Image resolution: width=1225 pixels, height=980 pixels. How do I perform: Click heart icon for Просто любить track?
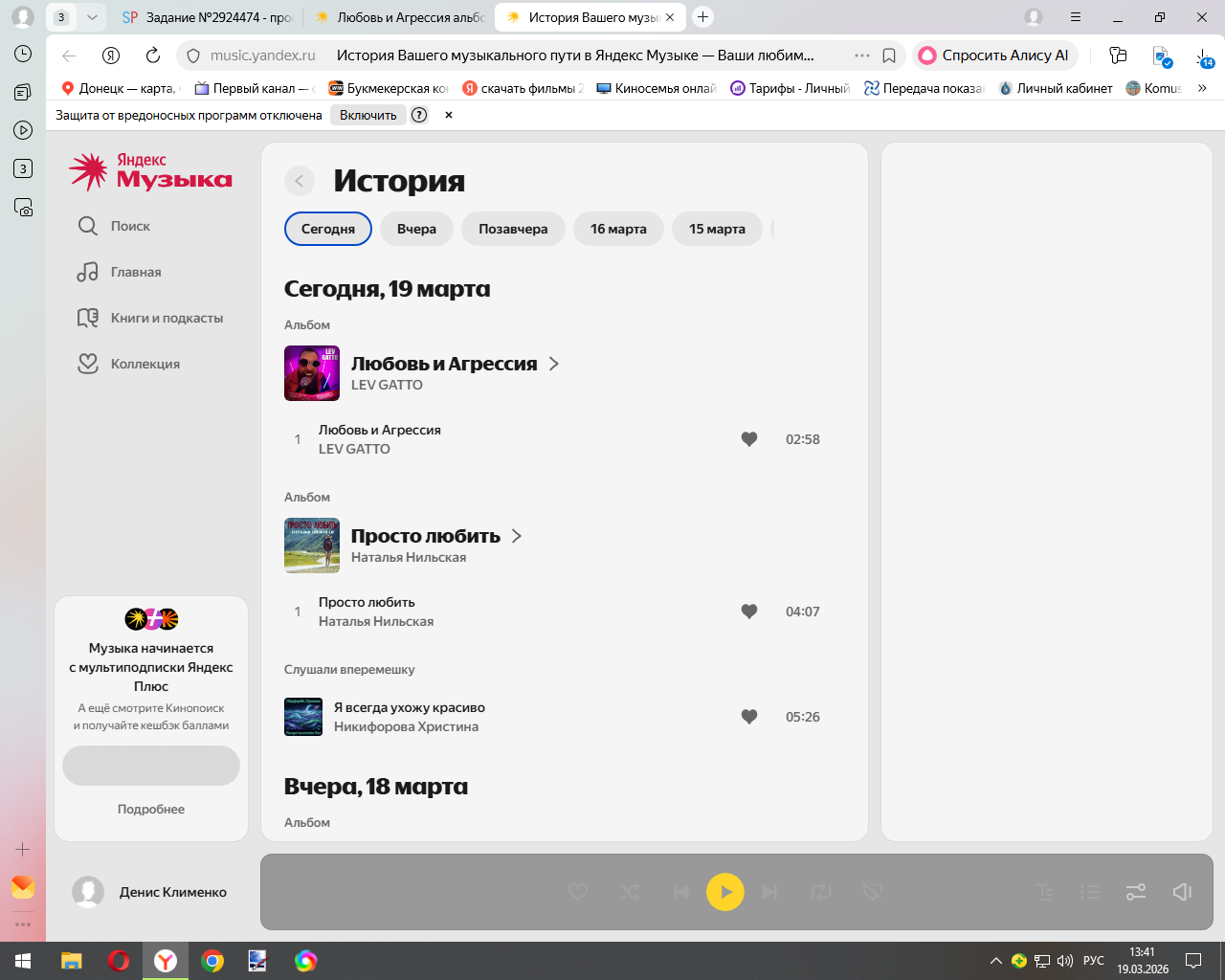click(749, 612)
